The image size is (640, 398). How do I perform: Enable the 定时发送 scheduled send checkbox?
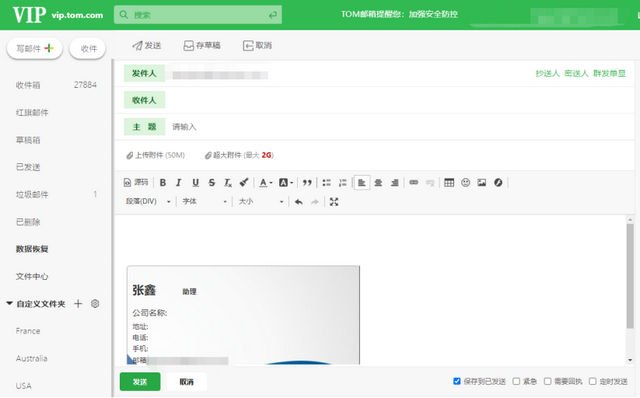pos(593,381)
